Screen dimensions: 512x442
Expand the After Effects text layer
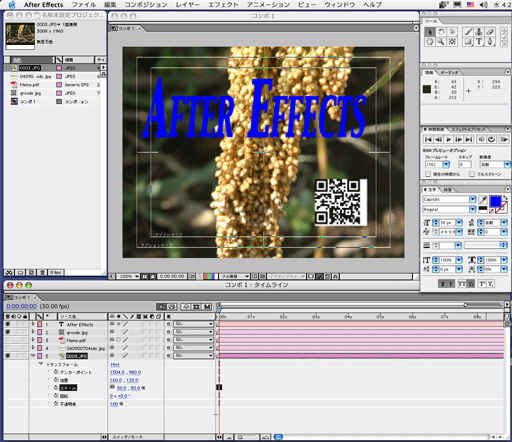click(x=33, y=324)
